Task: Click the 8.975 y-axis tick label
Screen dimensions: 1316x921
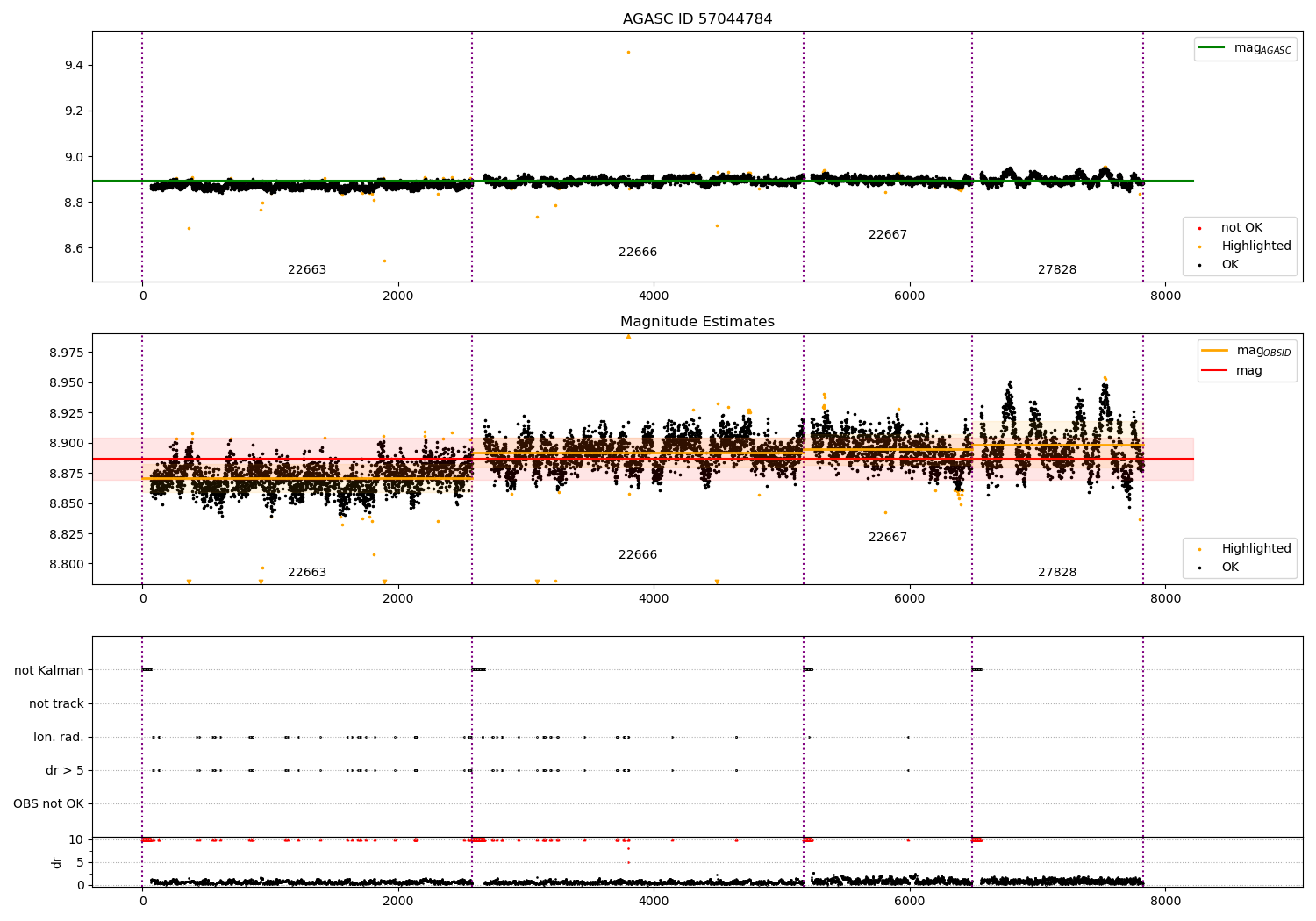Action: click(67, 353)
